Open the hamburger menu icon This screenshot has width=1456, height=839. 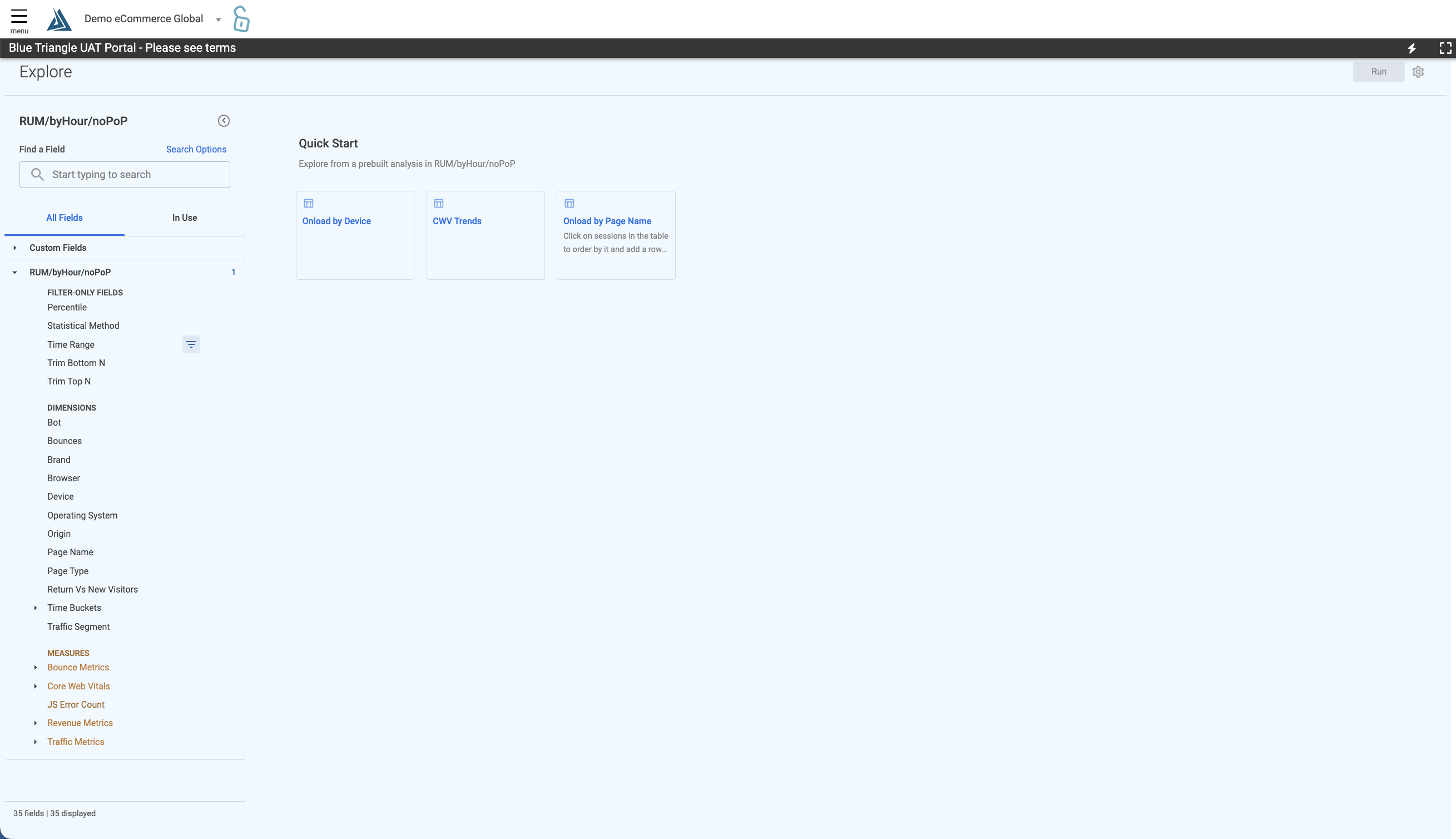[19, 16]
